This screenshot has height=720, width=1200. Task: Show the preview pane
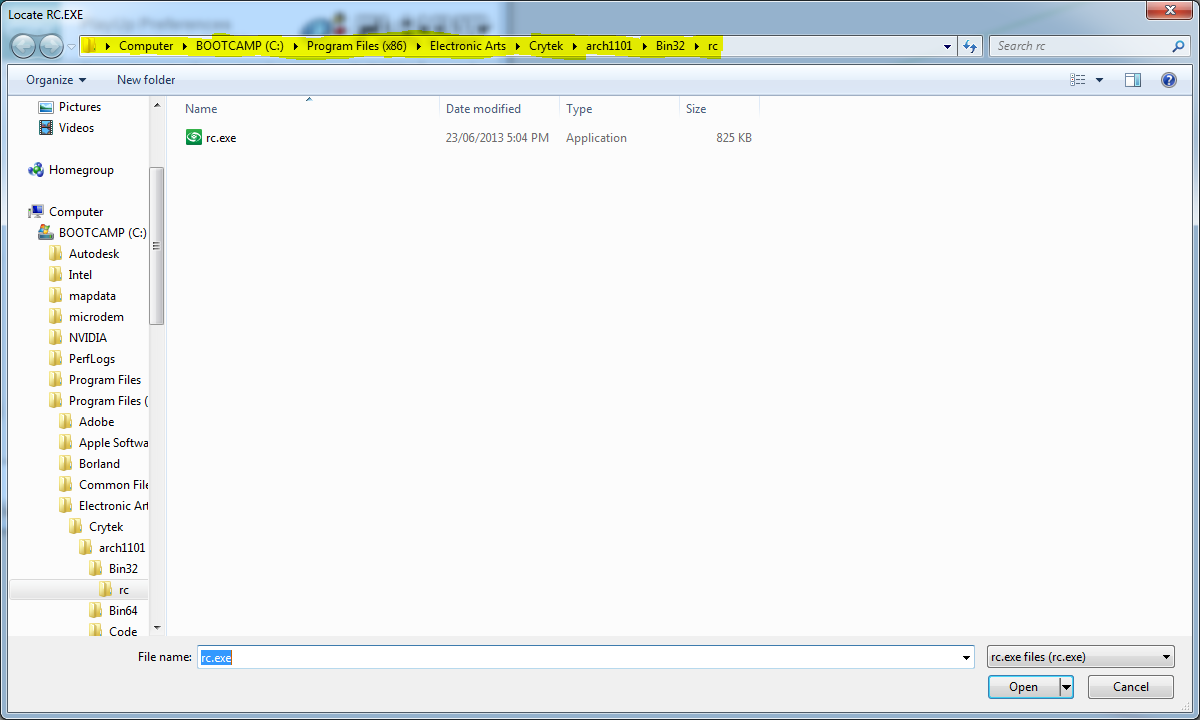coord(1133,80)
